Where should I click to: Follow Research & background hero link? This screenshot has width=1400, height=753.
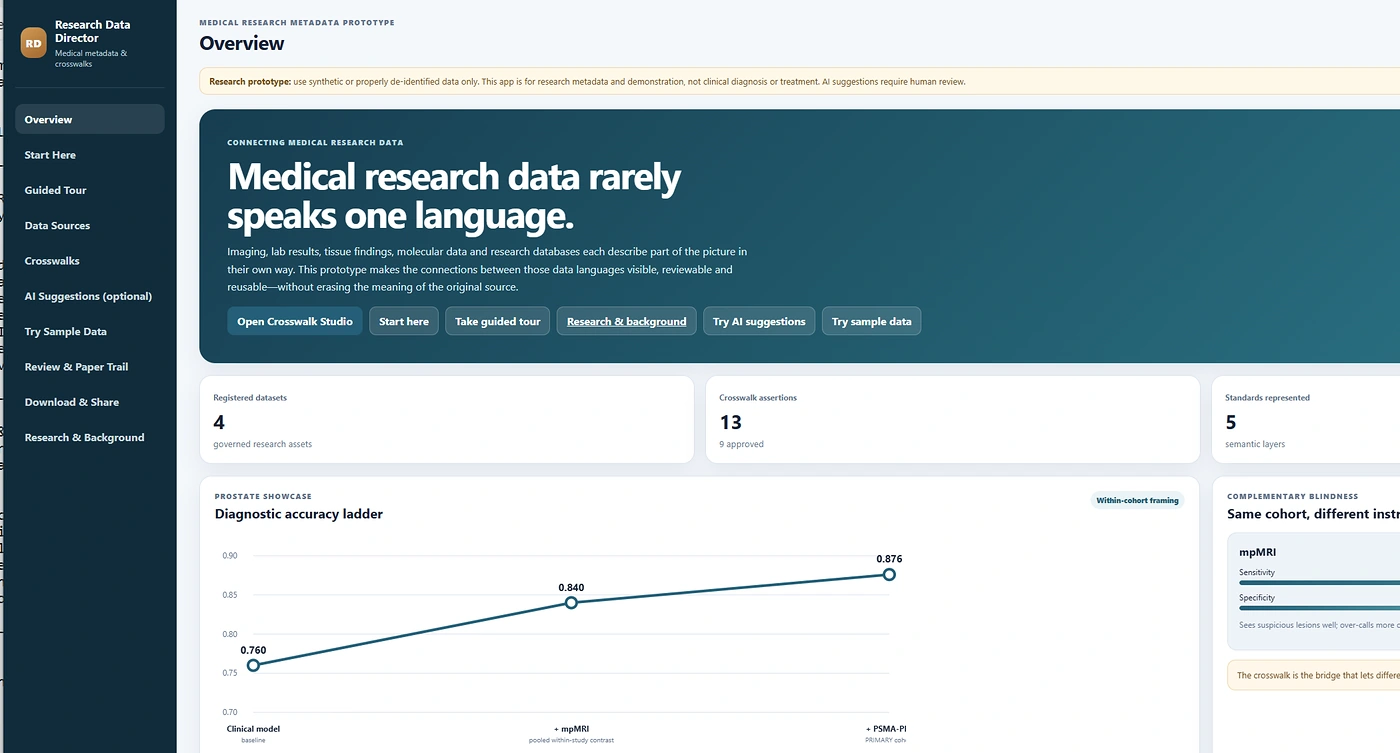(x=626, y=321)
